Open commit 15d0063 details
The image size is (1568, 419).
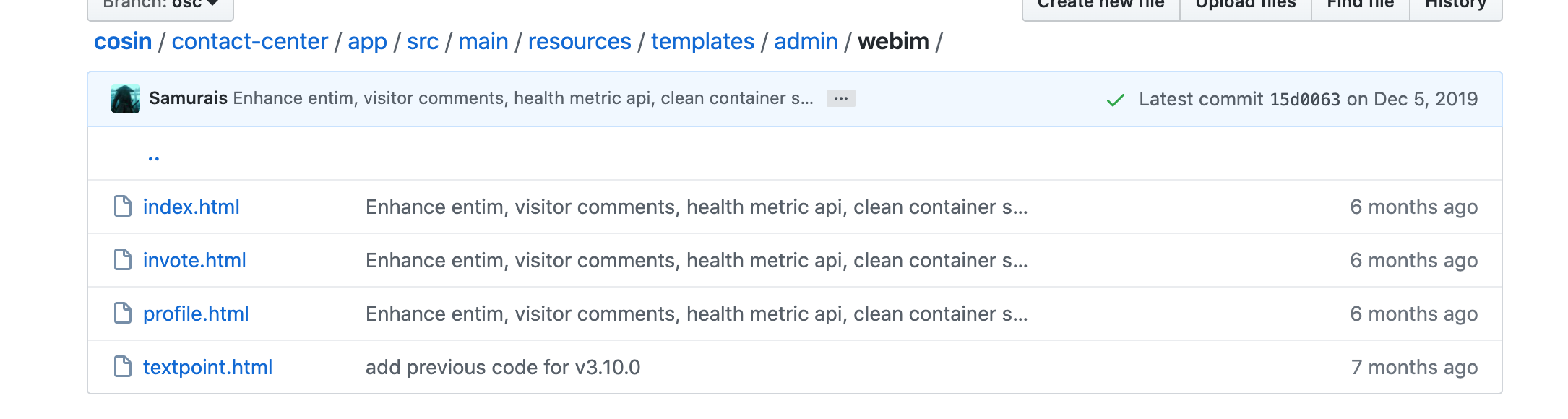pyautogui.click(x=1304, y=99)
